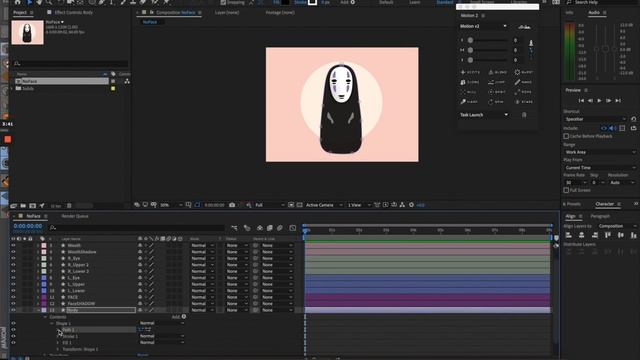Open the Graph Editor from timeline header
640x360 pixels.
293,228
